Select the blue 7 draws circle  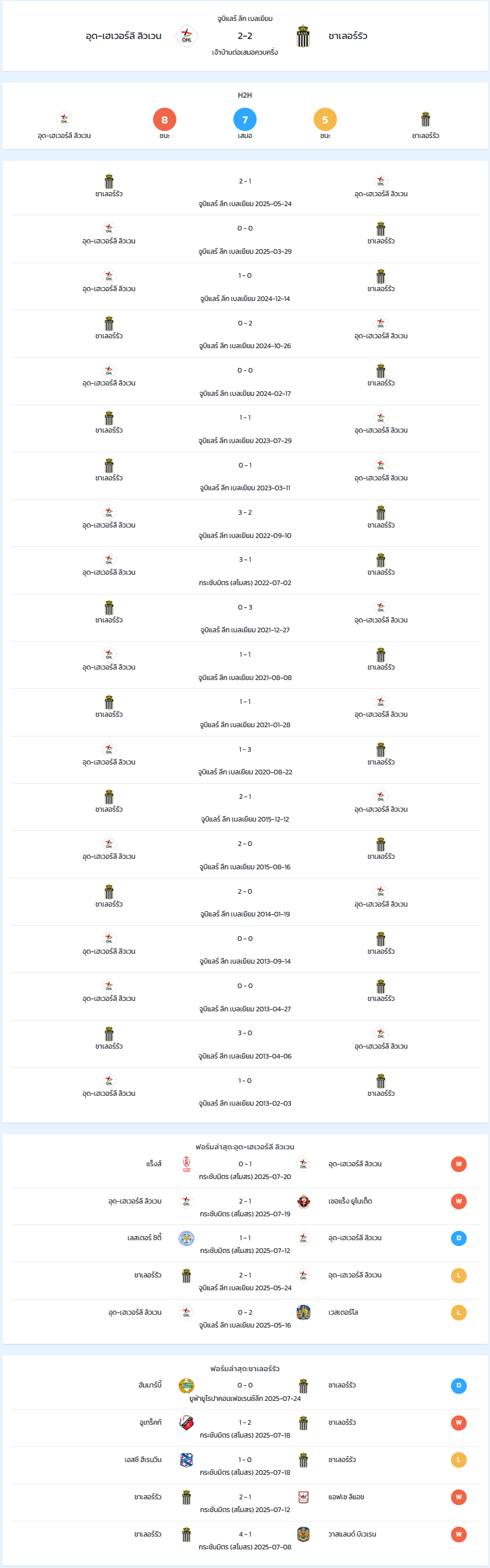tap(244, 119)
